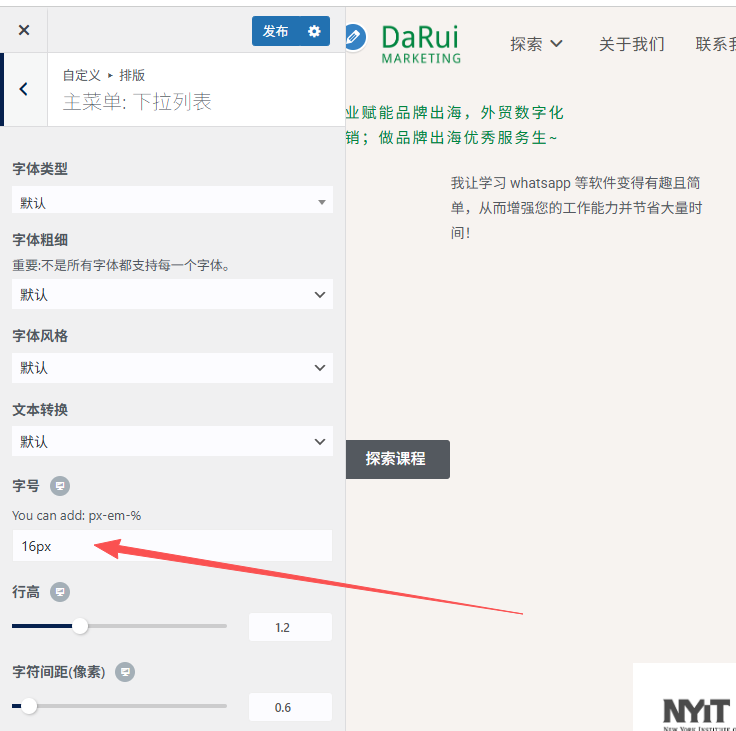Image resolution: width=736 pixels, height=731 pixels.
Task: Close the customizer with the X icon
Action: pyautogui.click(x=24, y=31)
